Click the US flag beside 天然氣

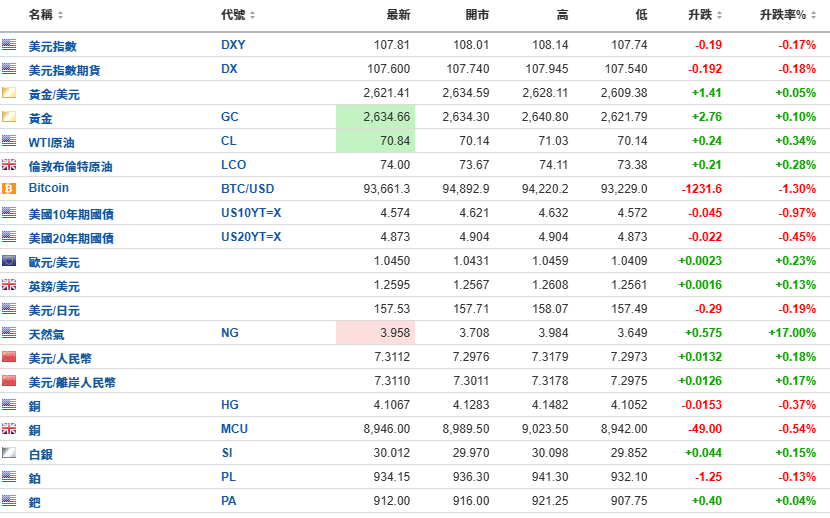click(9, 333)
